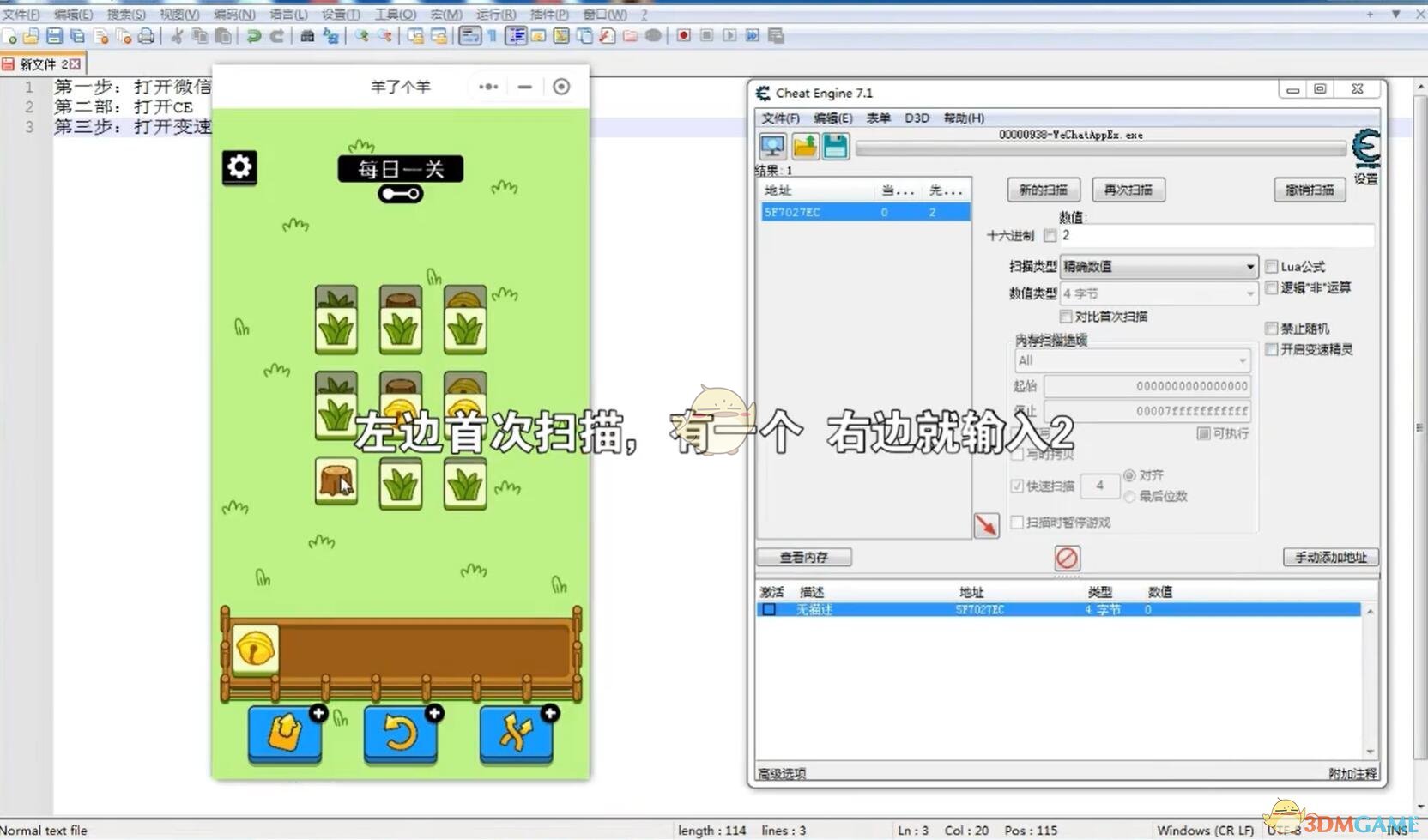Click the Cheat Engine open process icon
The width and height of the screenshot is (1428, 840).
(772, 147)
